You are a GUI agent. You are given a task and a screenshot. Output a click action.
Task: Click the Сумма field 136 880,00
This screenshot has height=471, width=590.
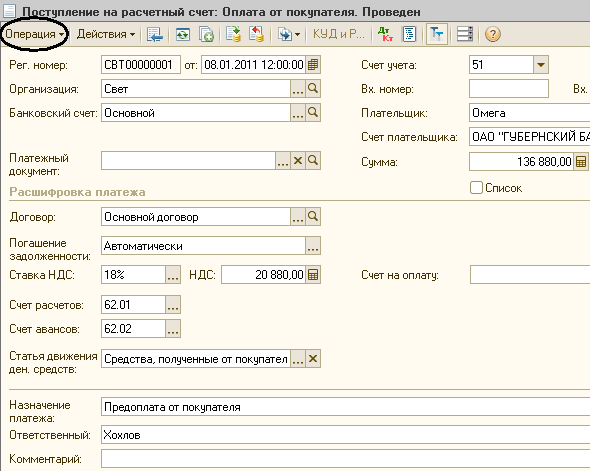[521, 162]
